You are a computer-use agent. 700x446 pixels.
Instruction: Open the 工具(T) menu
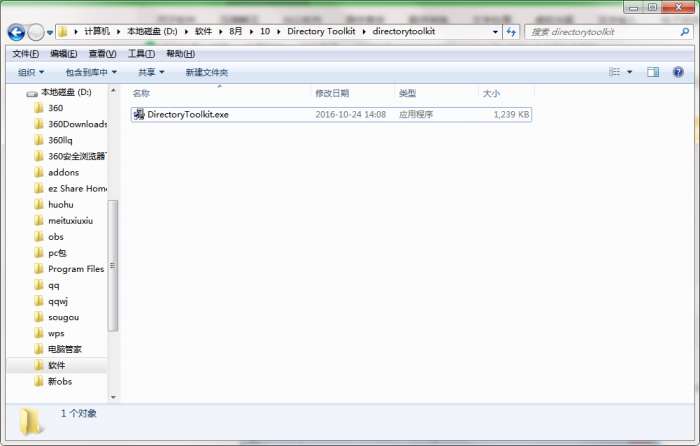click(x=141, y=54)
